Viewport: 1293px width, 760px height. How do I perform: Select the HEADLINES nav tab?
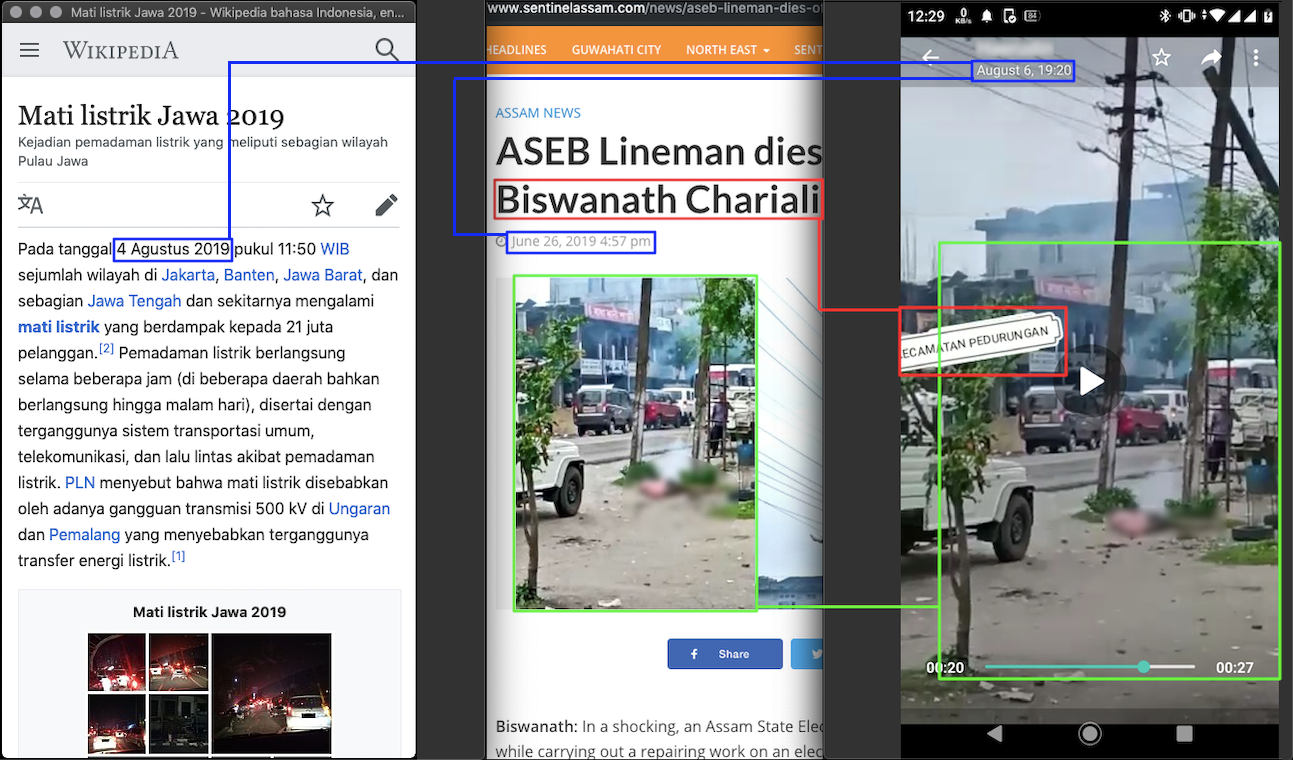pos(518,50)
